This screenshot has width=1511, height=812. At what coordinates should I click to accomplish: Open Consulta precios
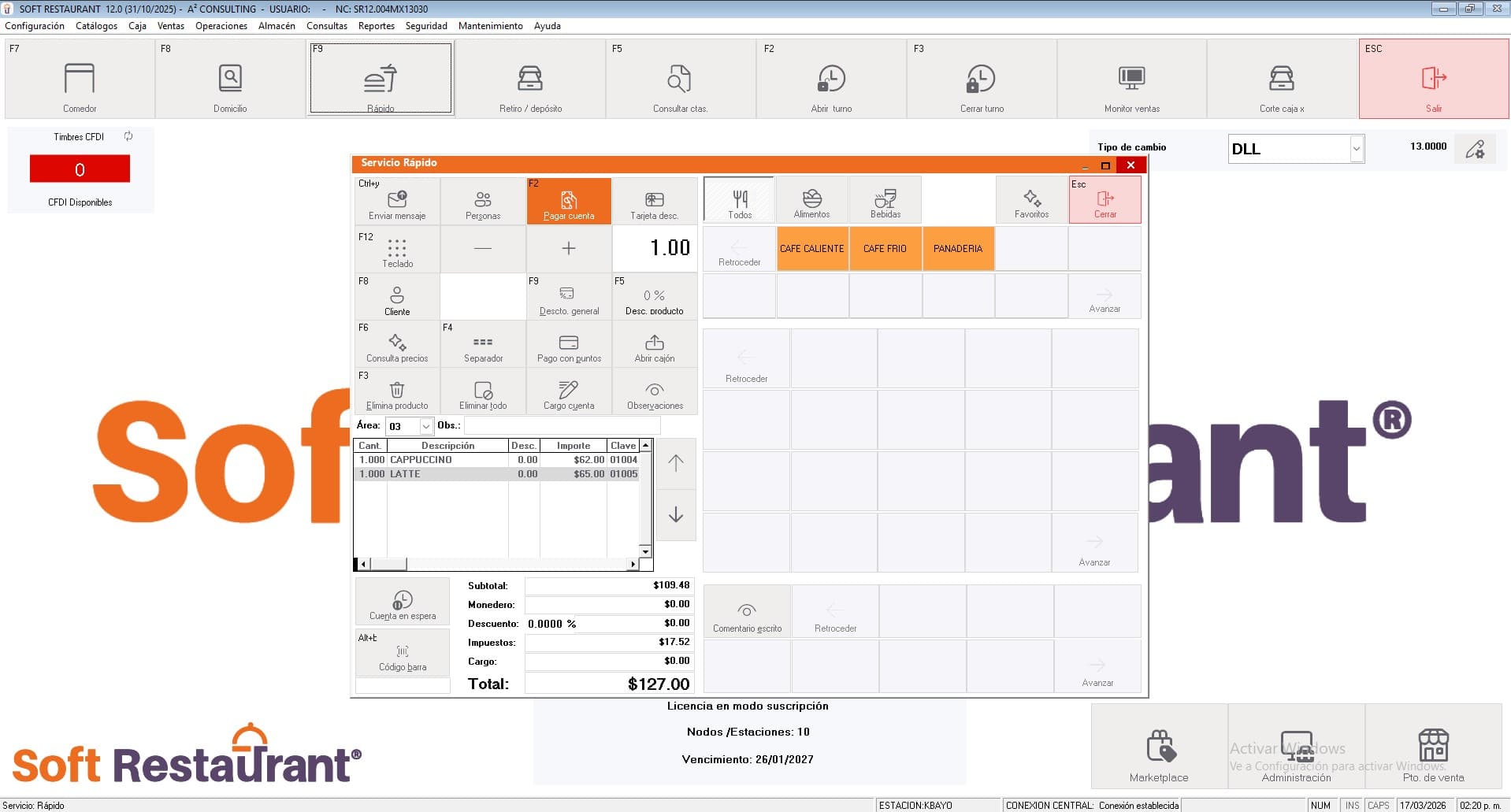[x=396, y=343]
